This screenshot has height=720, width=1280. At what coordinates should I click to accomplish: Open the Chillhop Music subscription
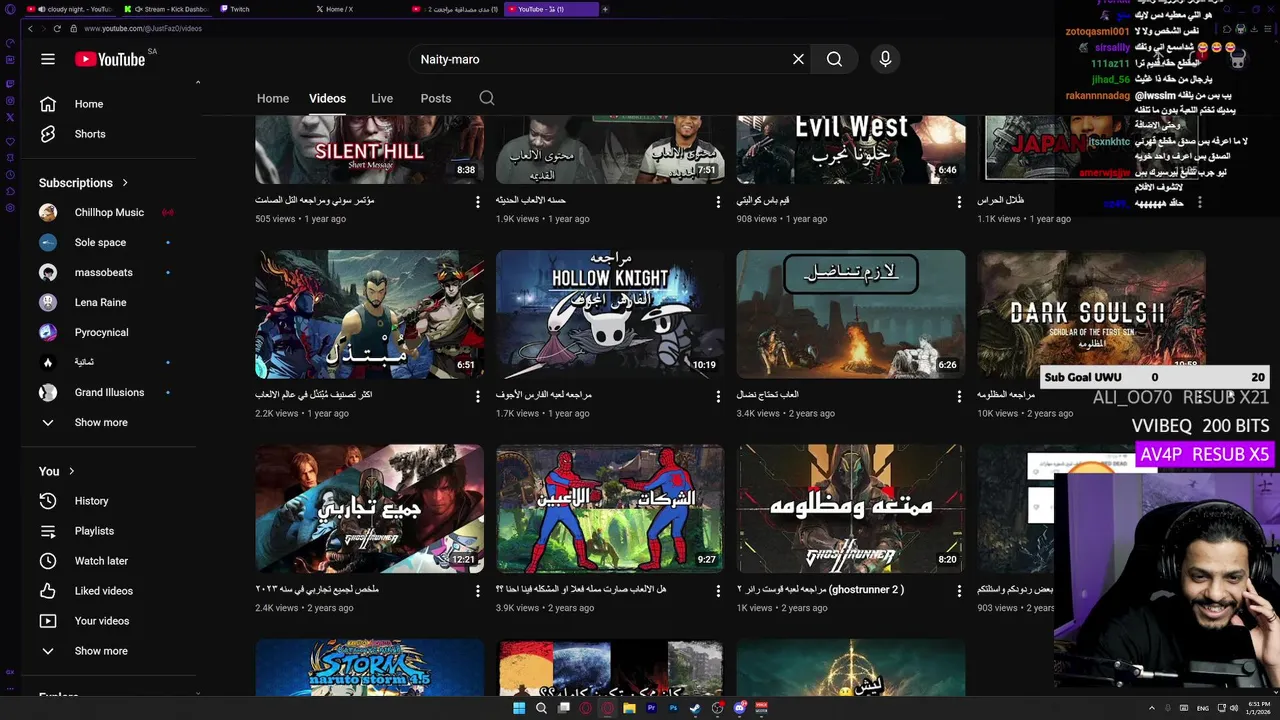[x=110, y=212]
